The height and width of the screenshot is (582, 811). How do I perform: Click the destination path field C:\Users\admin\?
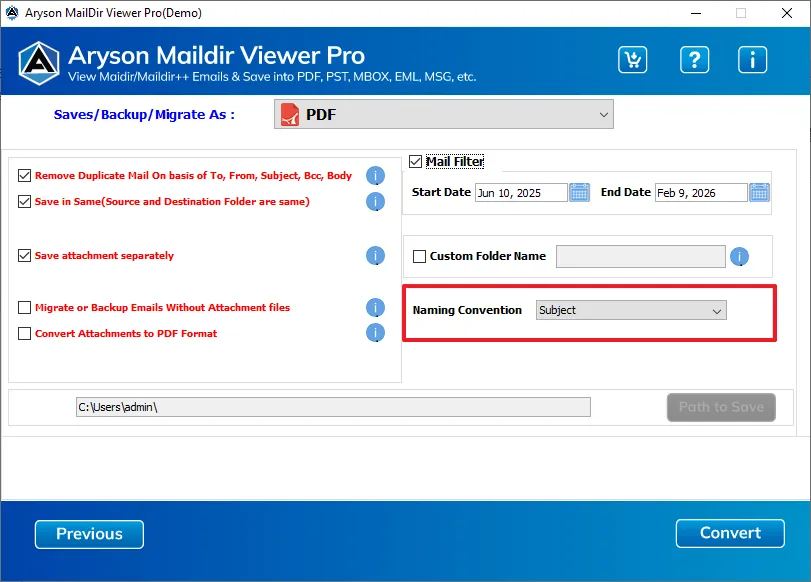click(333, 407)
